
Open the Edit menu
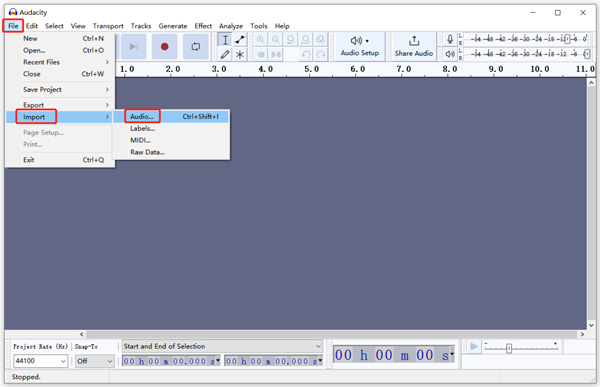32,26
